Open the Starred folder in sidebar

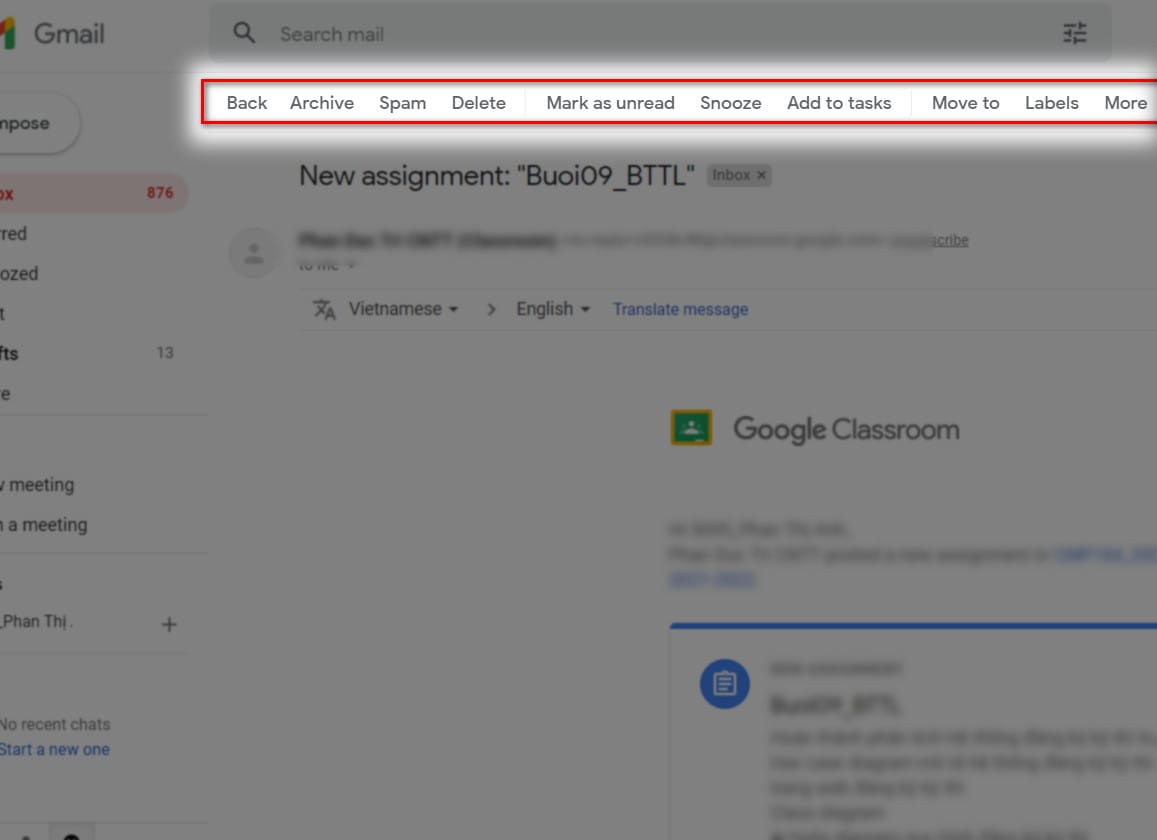click(13, 234)
